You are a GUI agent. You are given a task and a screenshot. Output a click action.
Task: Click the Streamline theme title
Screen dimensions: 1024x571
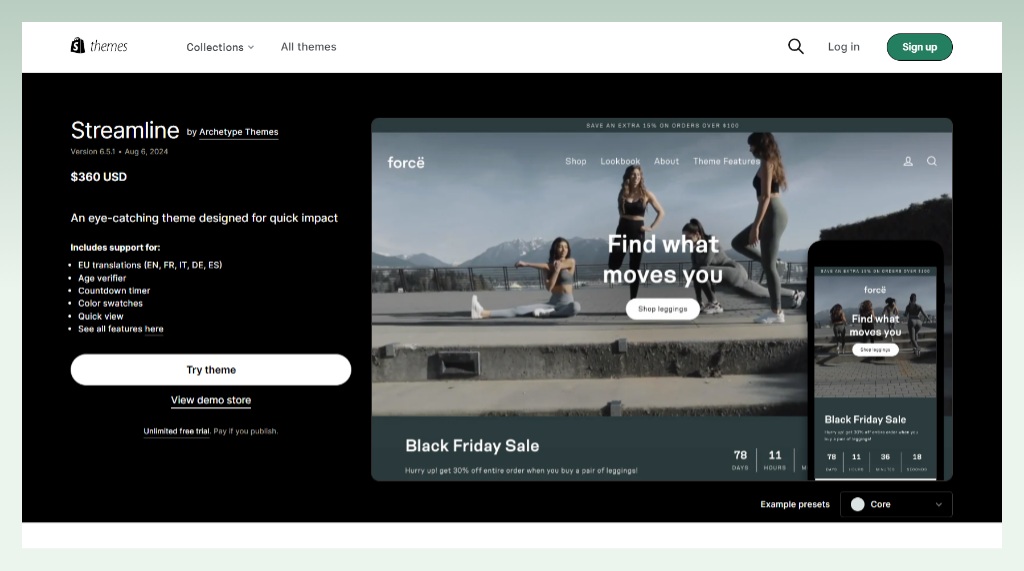click(x=125, y=130)
